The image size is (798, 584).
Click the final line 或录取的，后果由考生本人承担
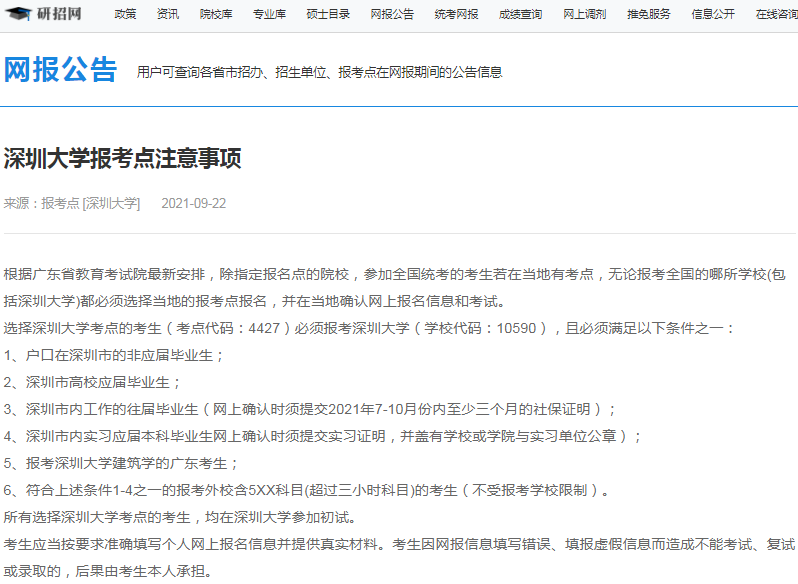click(108, 571)
